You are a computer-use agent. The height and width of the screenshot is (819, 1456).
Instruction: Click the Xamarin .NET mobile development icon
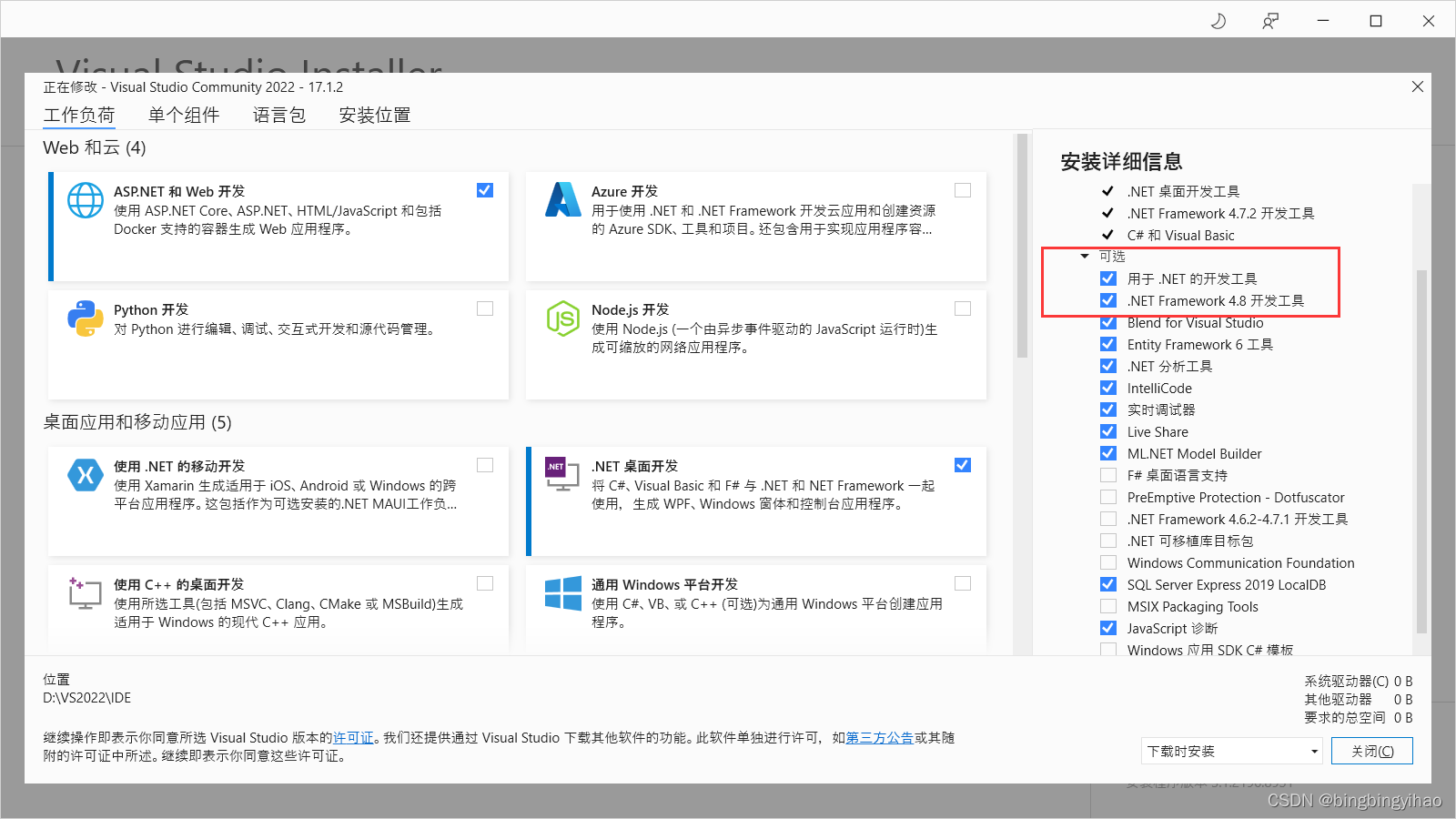[86, 474]
